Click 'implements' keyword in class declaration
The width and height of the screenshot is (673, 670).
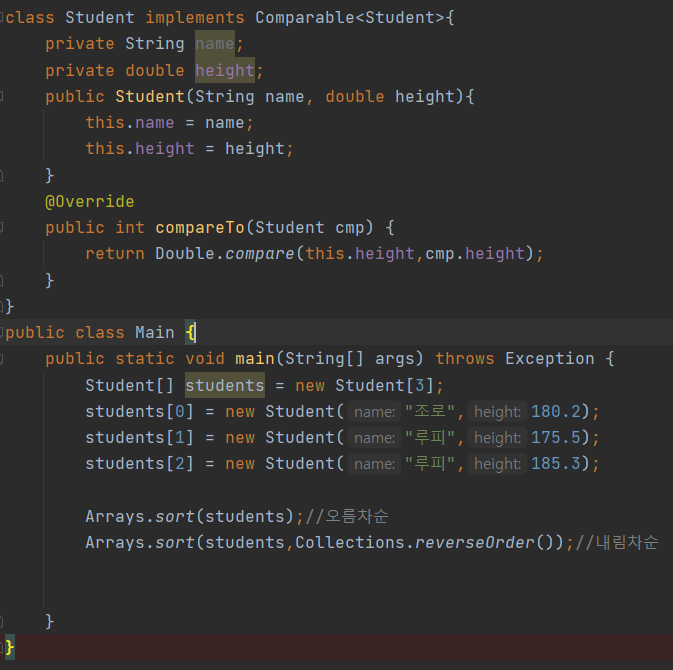[194, 18]
